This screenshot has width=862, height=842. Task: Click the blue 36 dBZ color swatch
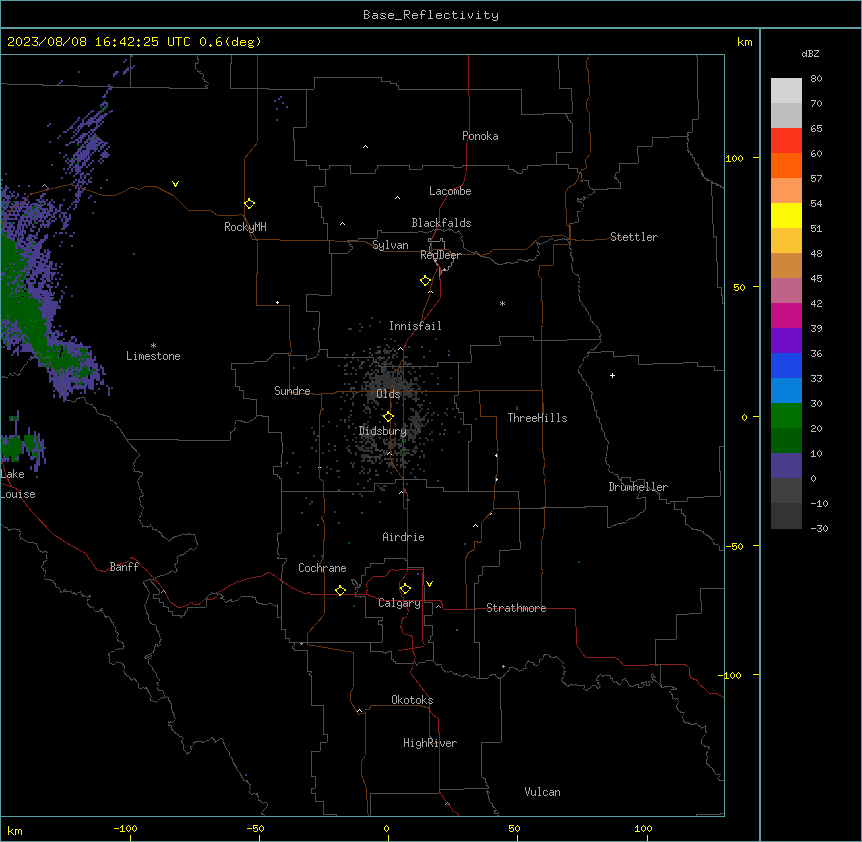[786, 365]
